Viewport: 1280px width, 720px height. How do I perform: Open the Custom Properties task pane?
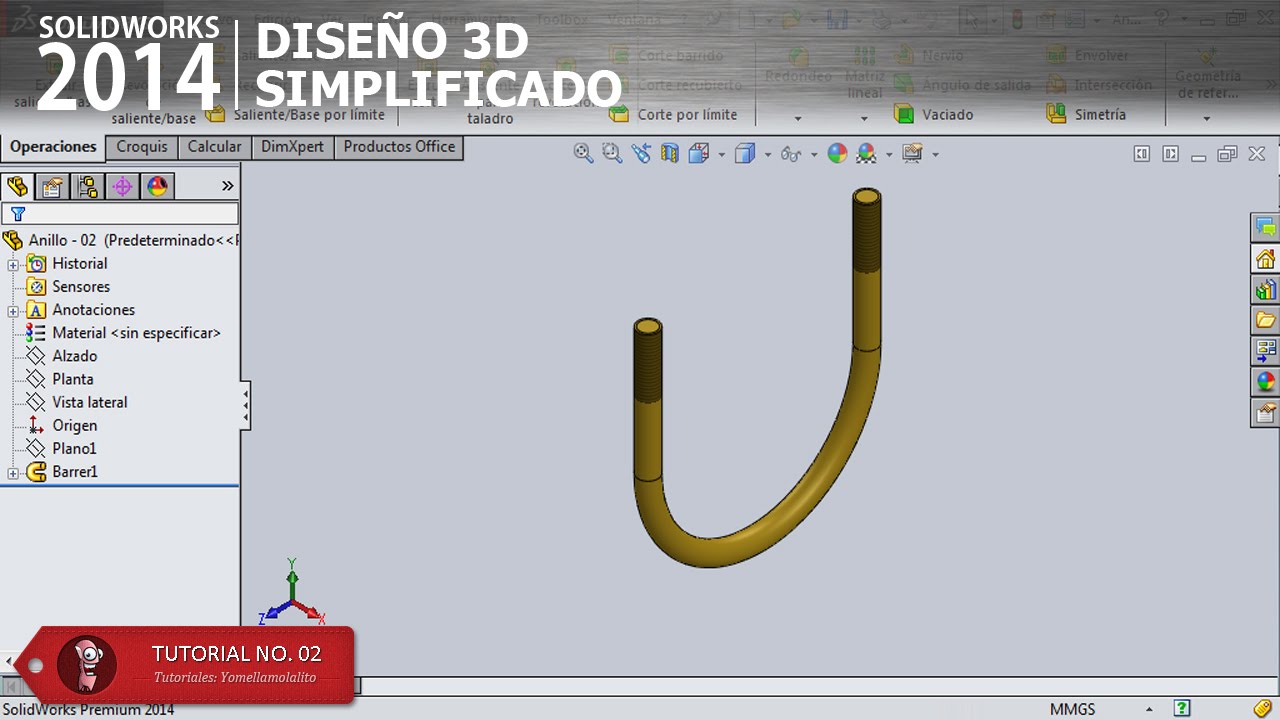click(1265, 413)
